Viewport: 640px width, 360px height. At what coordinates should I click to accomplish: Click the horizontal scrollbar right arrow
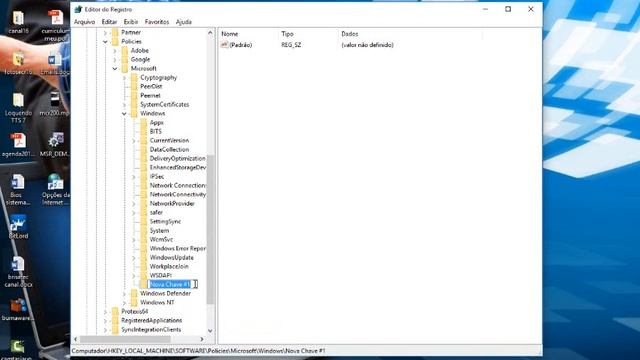coord(202,339)
